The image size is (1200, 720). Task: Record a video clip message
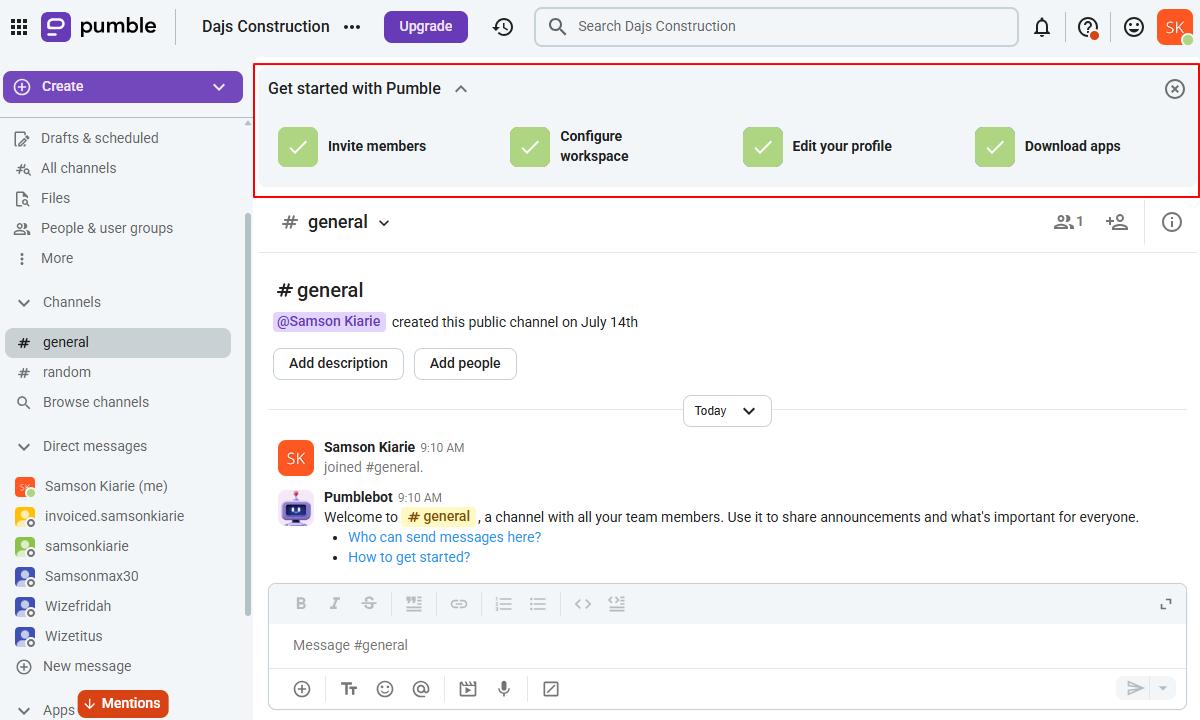pos(468,688)
